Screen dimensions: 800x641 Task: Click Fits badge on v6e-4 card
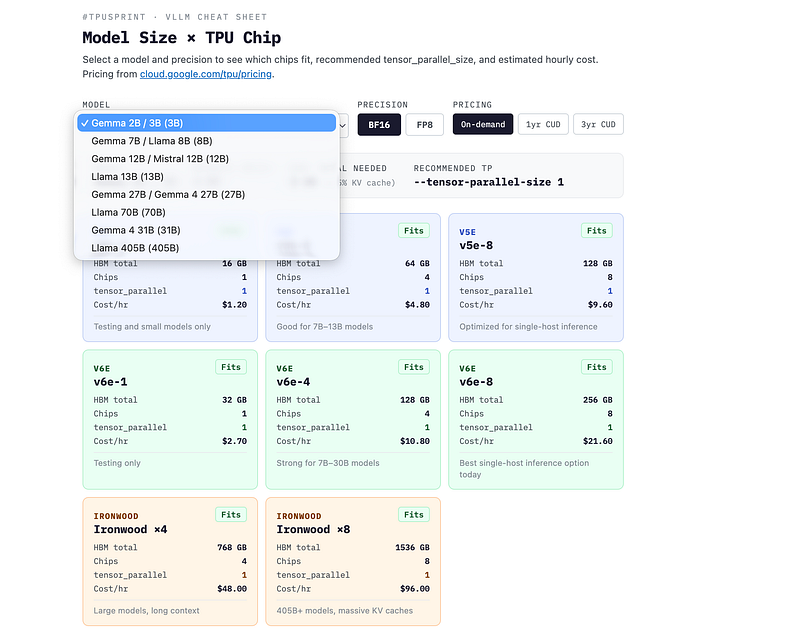pos(414,367)
